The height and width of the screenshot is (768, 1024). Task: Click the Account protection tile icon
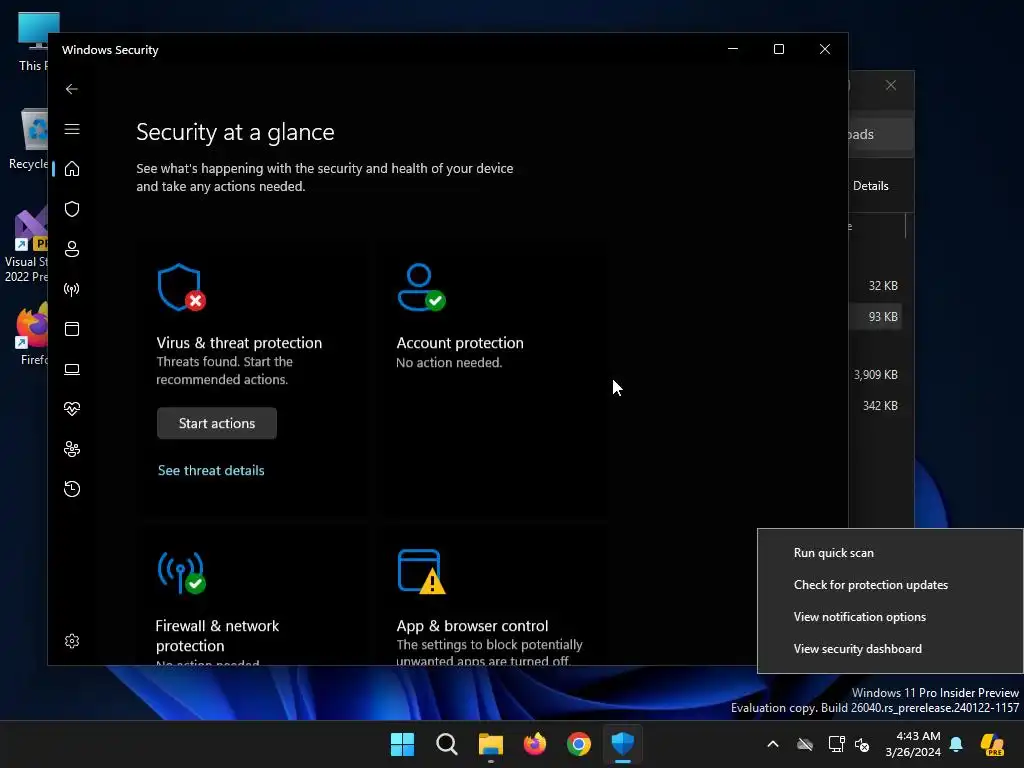point(421,287)
